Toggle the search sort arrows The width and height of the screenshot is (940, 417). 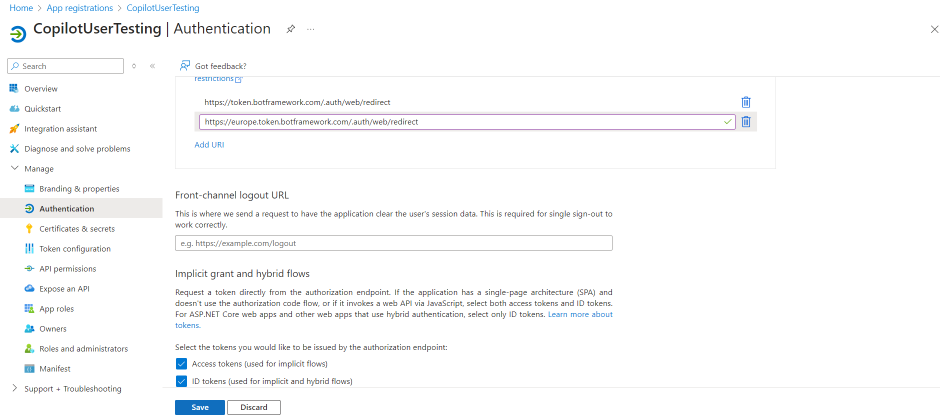point(134,66)
